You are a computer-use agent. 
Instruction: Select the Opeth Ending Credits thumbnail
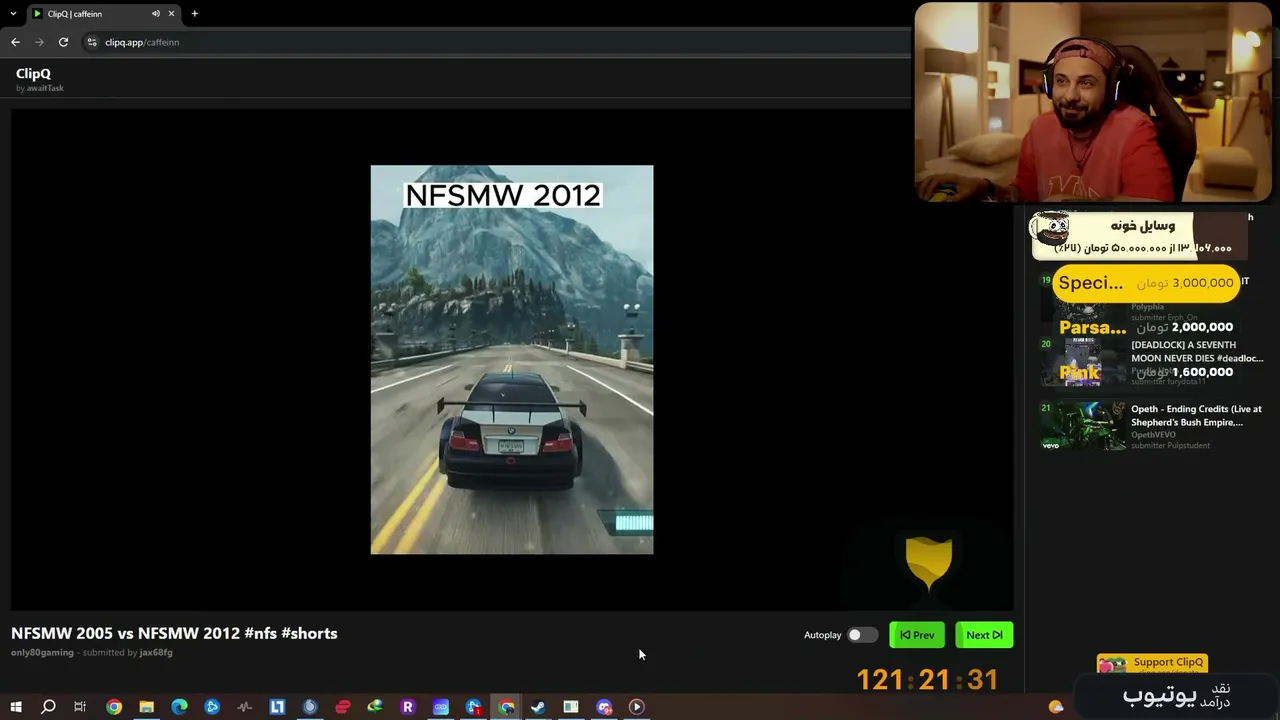[x=1083, y=426]
